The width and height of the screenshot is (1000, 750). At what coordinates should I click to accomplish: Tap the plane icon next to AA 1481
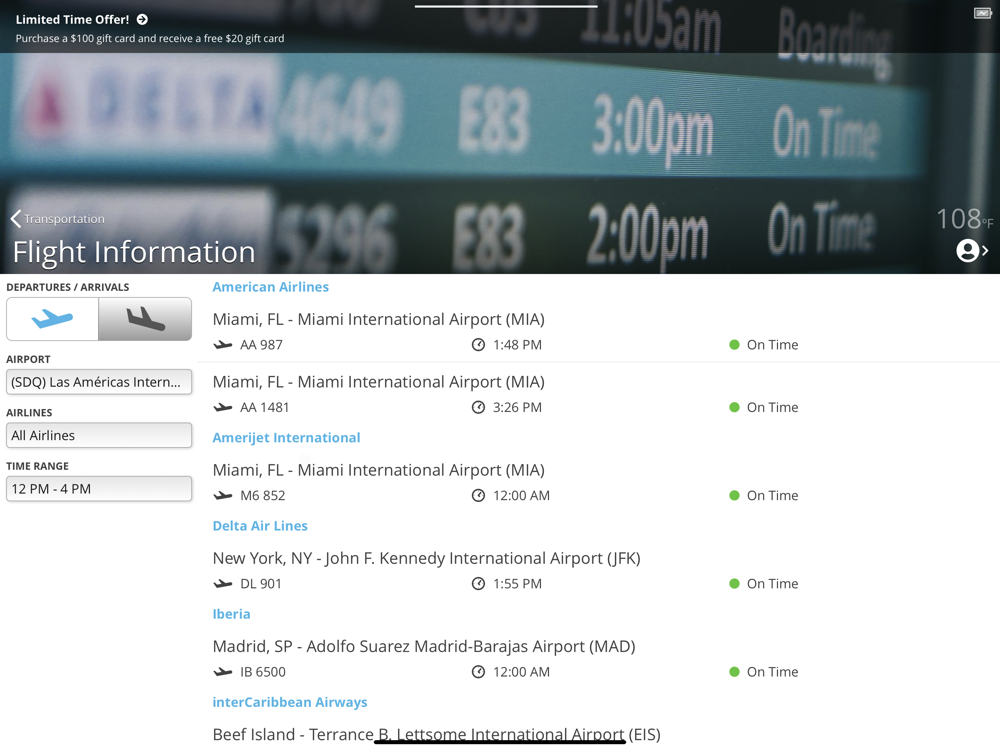pyautogui.click(x=223, y=408)
